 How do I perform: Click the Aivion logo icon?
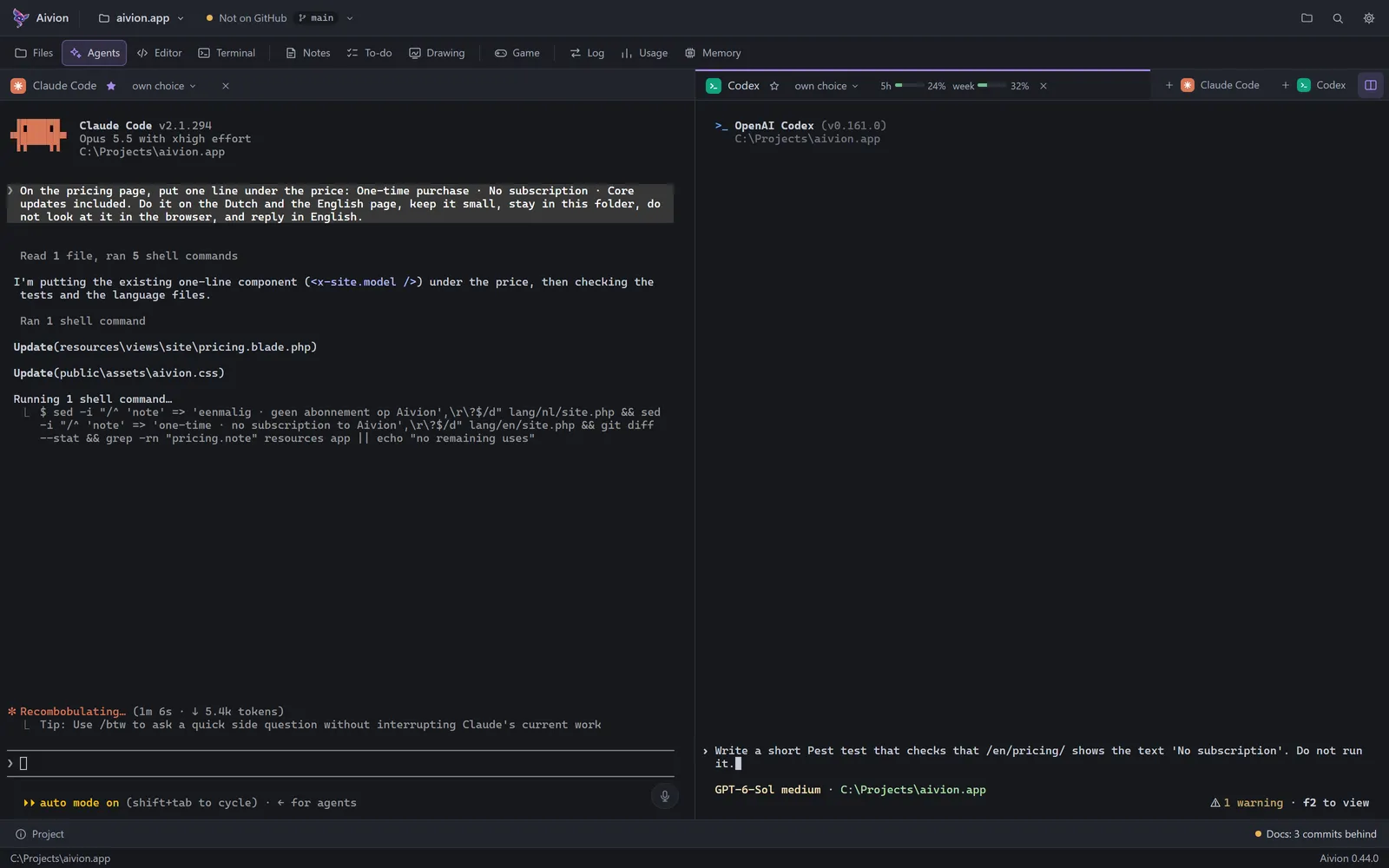pyautogui.click(x=20, y=17)
